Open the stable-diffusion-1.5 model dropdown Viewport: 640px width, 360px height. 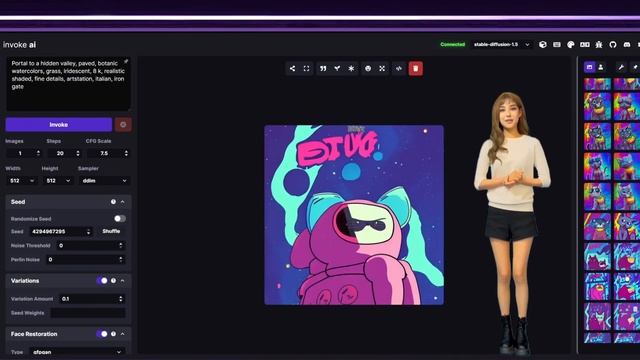(x=501, y=44)
